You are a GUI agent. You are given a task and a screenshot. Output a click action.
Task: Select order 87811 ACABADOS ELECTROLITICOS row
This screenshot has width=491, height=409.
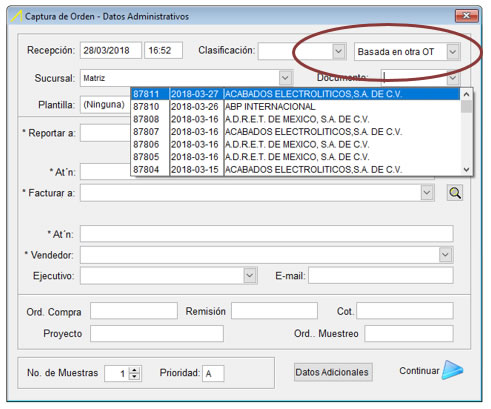[295, 94]
